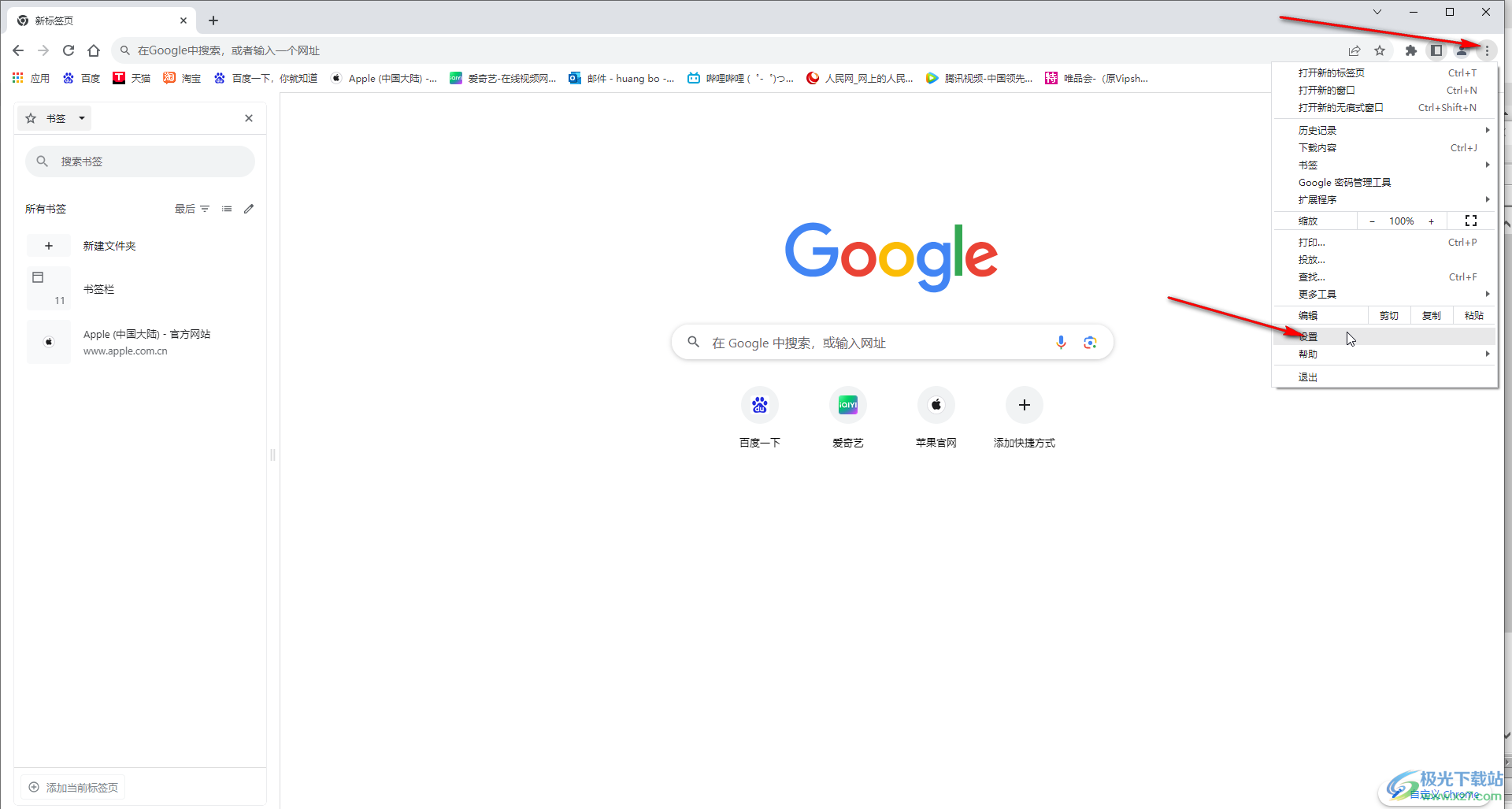Open the 天猫 bookmark
Image resolution: width=1512 pixels, height=809 pixels.
point(132,78)
